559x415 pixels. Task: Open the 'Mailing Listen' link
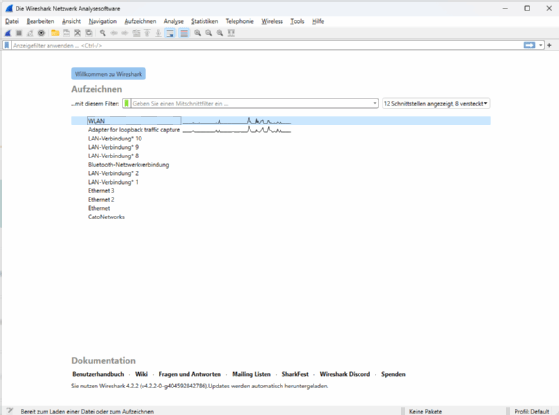click(x=251, y=374)
